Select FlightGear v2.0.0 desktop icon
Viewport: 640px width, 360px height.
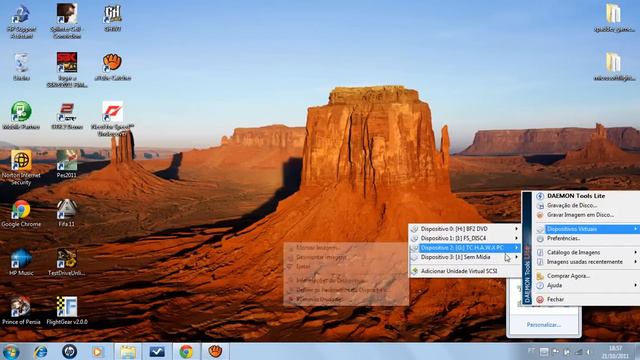pos(67,311)
